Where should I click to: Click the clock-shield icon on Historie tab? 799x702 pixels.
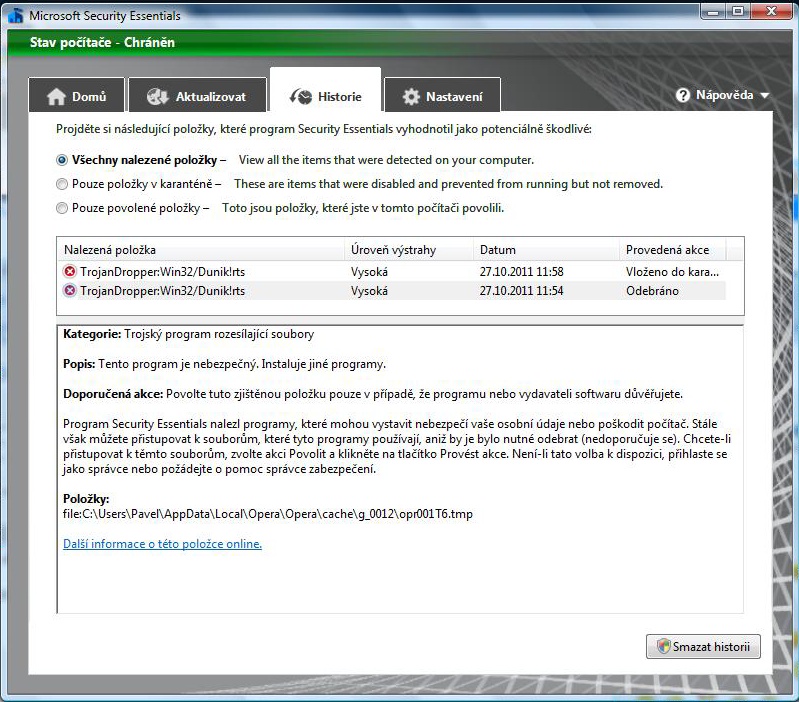[x=301, y=96]
